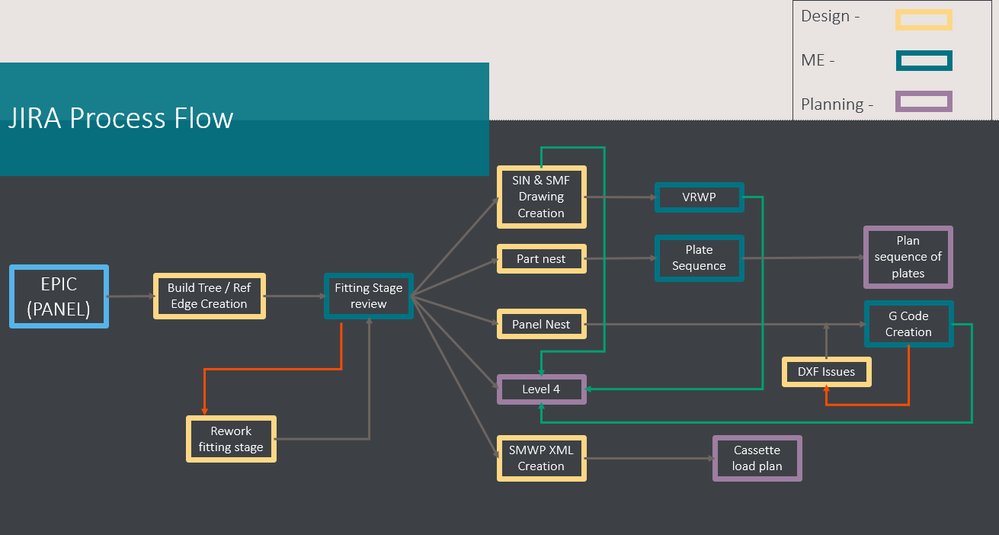999x535 pixels.
Task: Click the VRWP box
Action: coord(699,197)
